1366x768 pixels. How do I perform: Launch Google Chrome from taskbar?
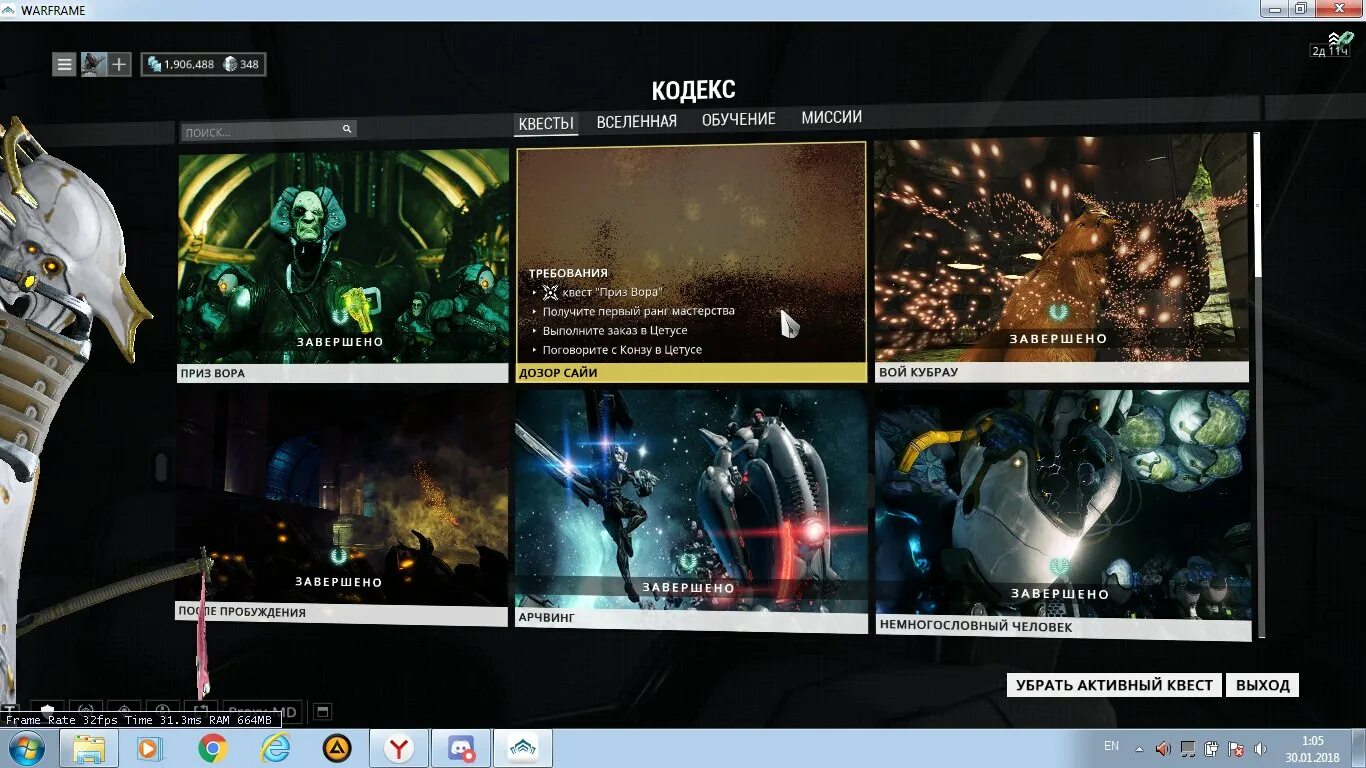tap(212, 748)
